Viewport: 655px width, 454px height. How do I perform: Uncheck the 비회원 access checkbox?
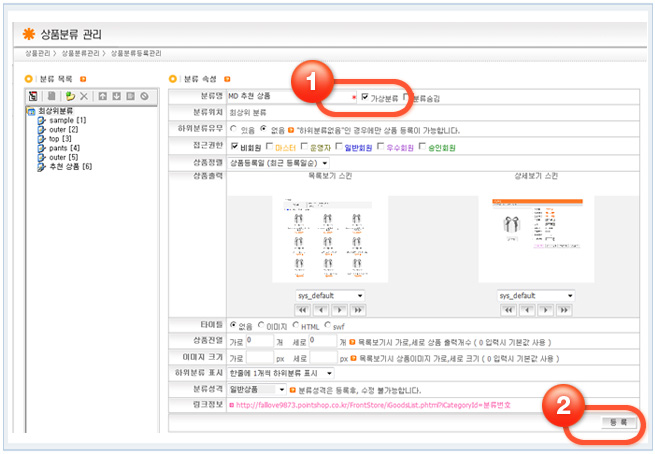pyautogui.click(x=234, y=146)
